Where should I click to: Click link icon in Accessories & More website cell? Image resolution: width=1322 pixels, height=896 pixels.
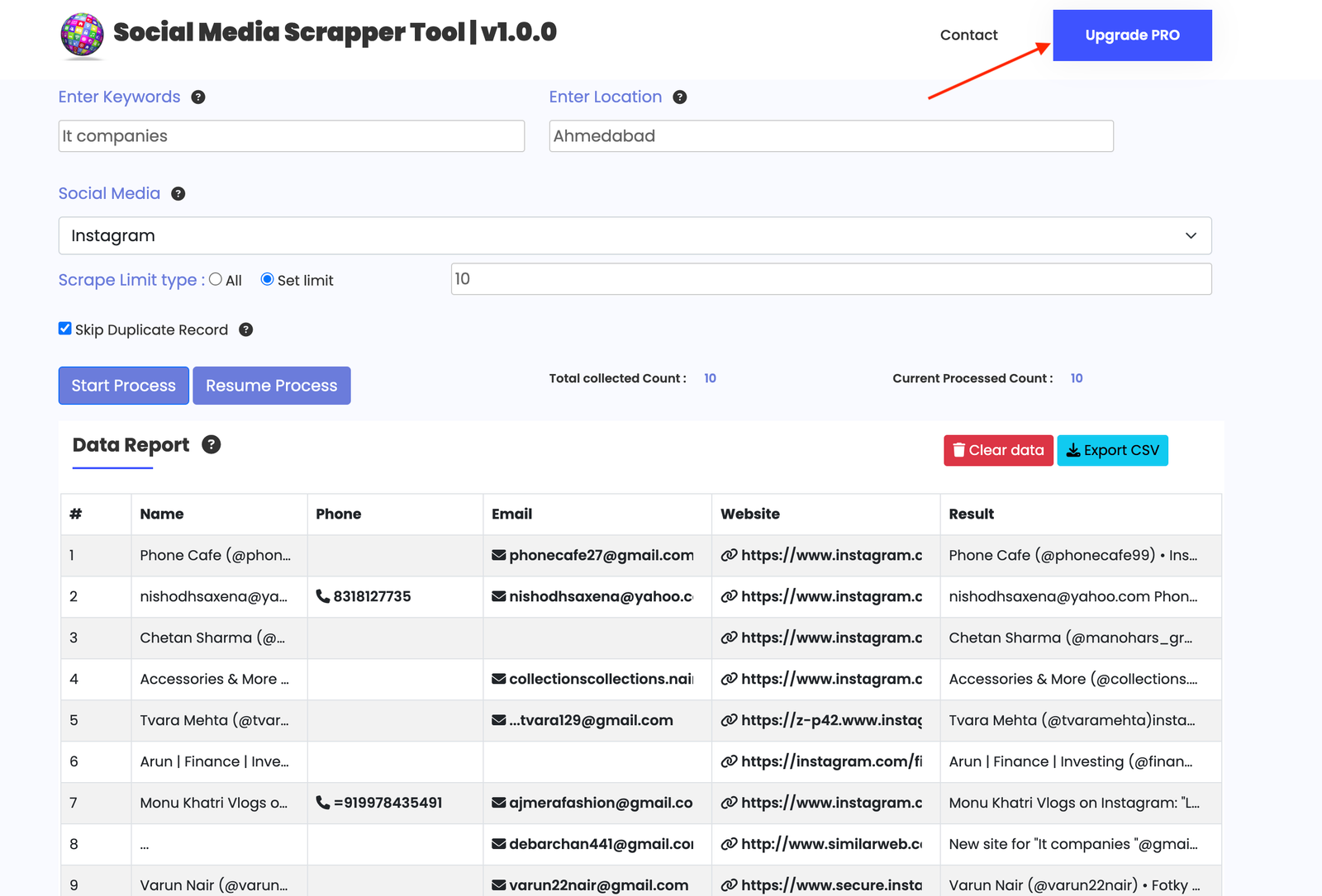tap(729, 679)
